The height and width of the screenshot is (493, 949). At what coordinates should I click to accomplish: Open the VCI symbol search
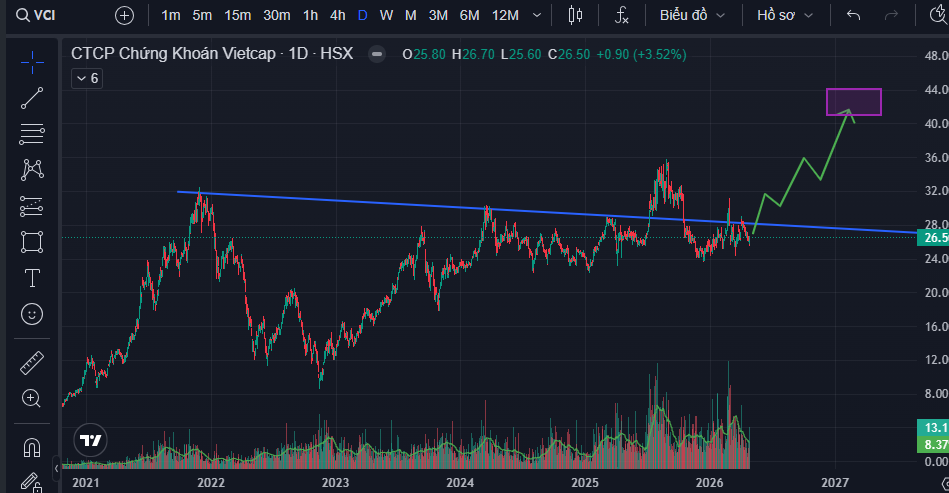click(36, 15)
